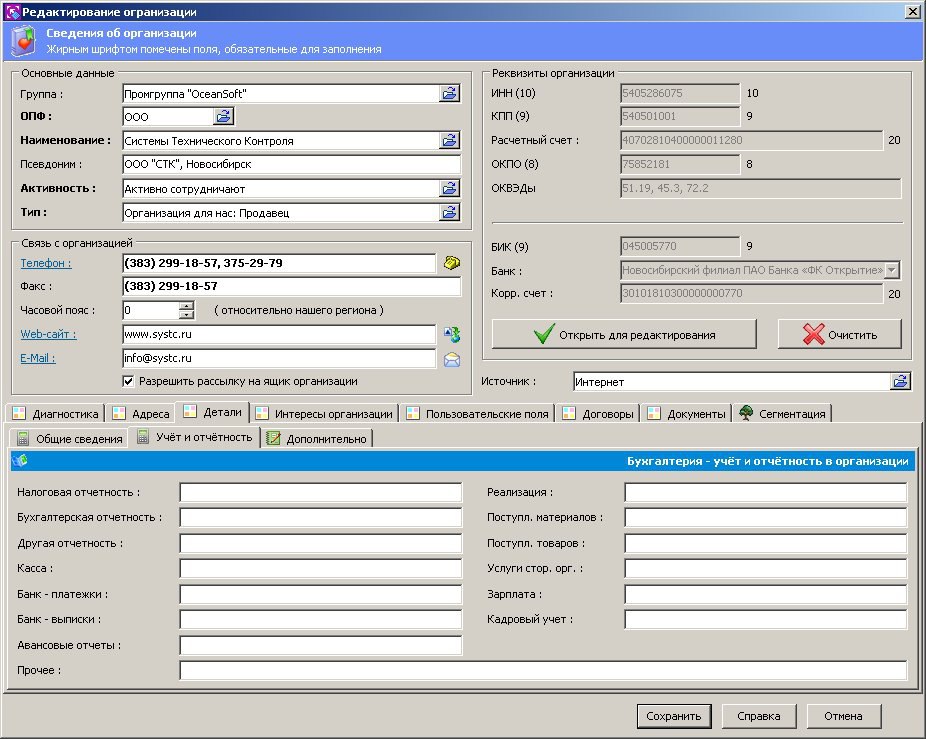The height and width of the screenshot is (739, 926).
Task: Open the Активность selection folder icon
Action: [x=450, y=188]
